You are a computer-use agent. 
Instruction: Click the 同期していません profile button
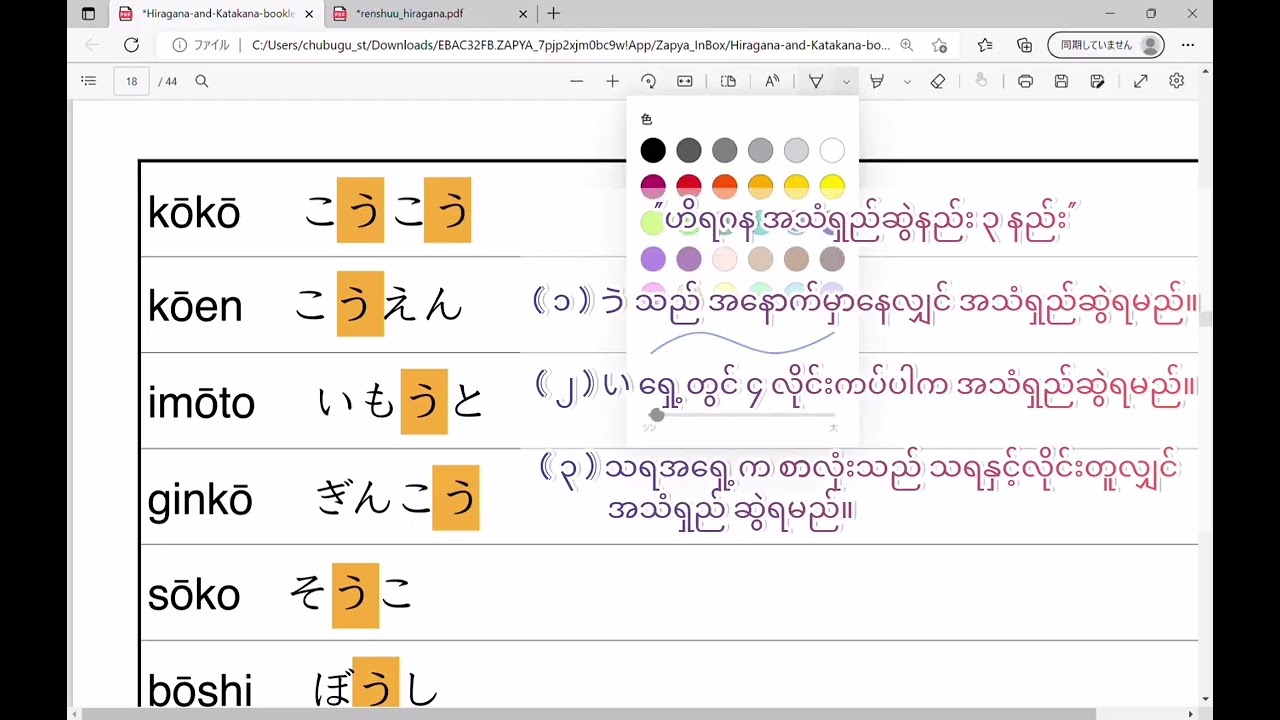1106,45
